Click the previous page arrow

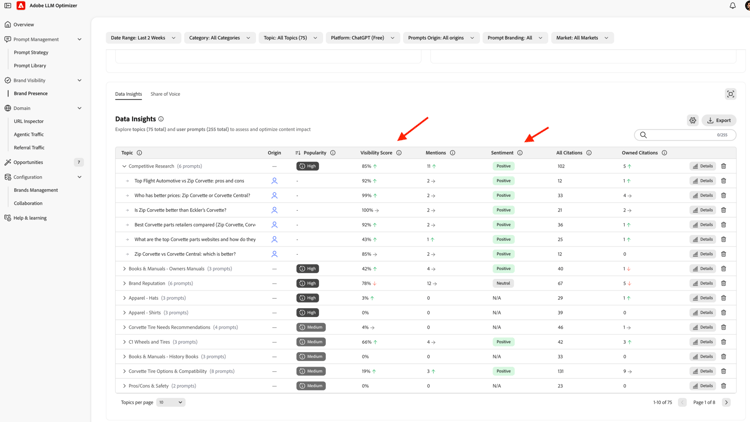coord(682,402)
